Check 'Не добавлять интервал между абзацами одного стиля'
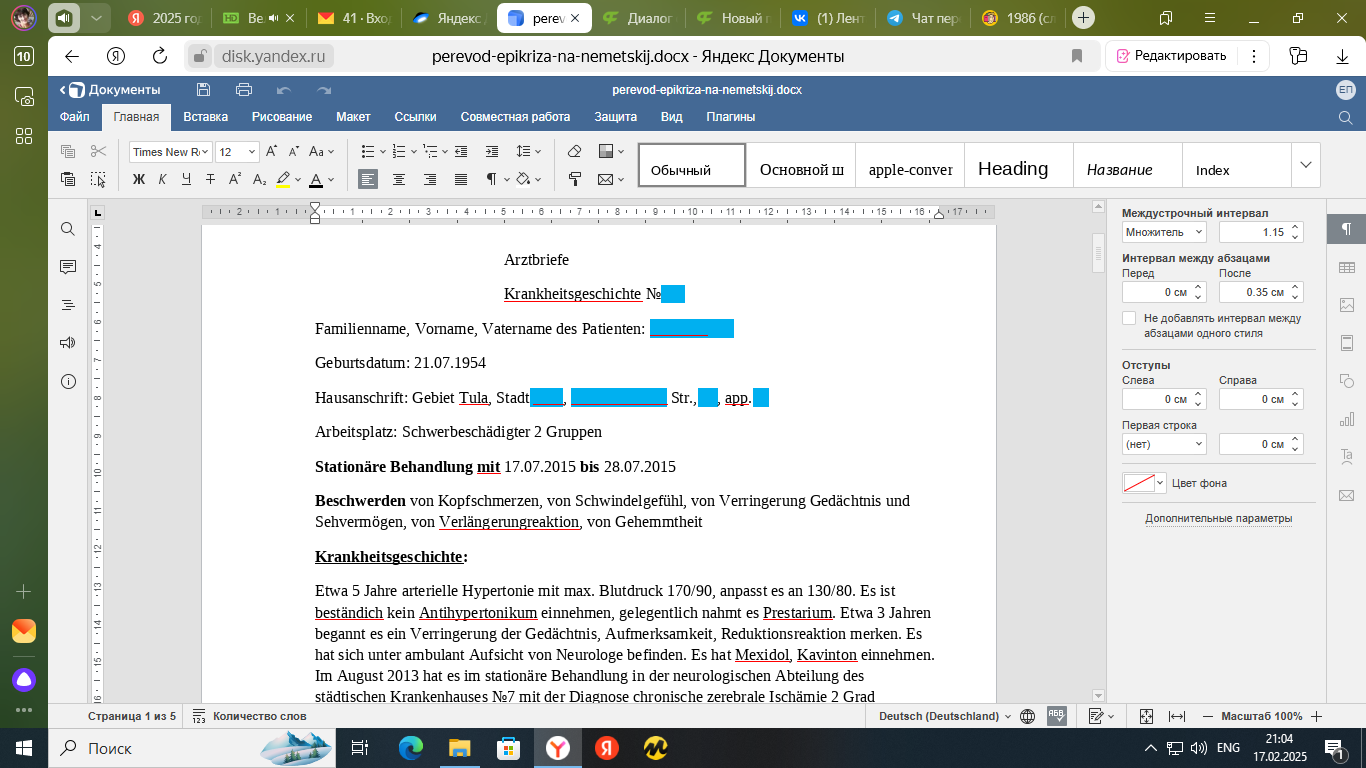Screen dimensions: 1366x768 (x=1129, y=318)
